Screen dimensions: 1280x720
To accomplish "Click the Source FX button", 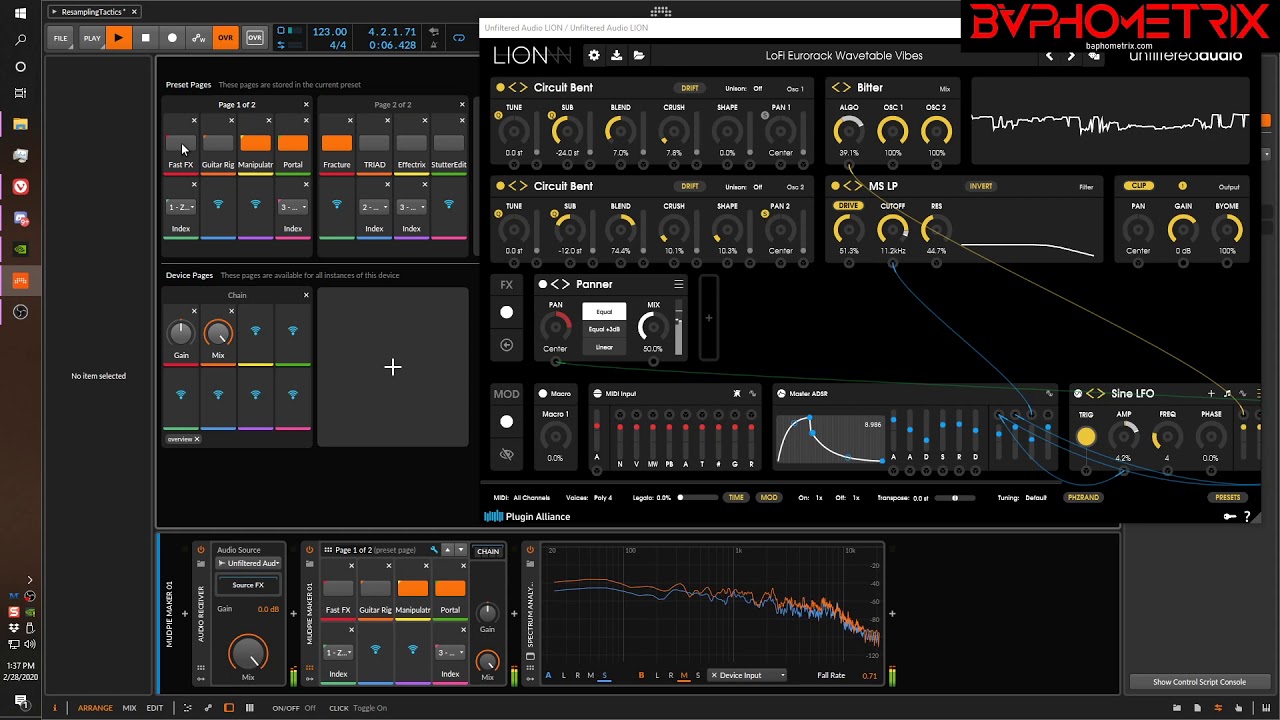I will tap(248, 585).
